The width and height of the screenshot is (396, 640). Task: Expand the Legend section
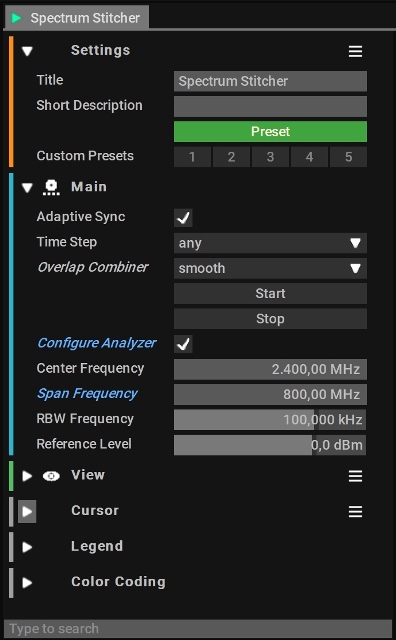(27, 547)
